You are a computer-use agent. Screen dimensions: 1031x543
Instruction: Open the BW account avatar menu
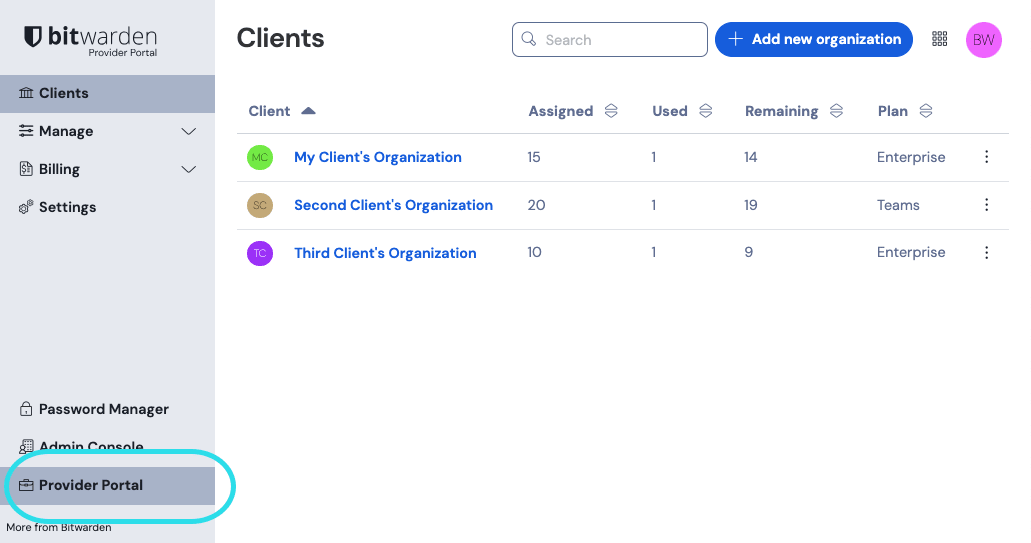(x=984, y=40)
